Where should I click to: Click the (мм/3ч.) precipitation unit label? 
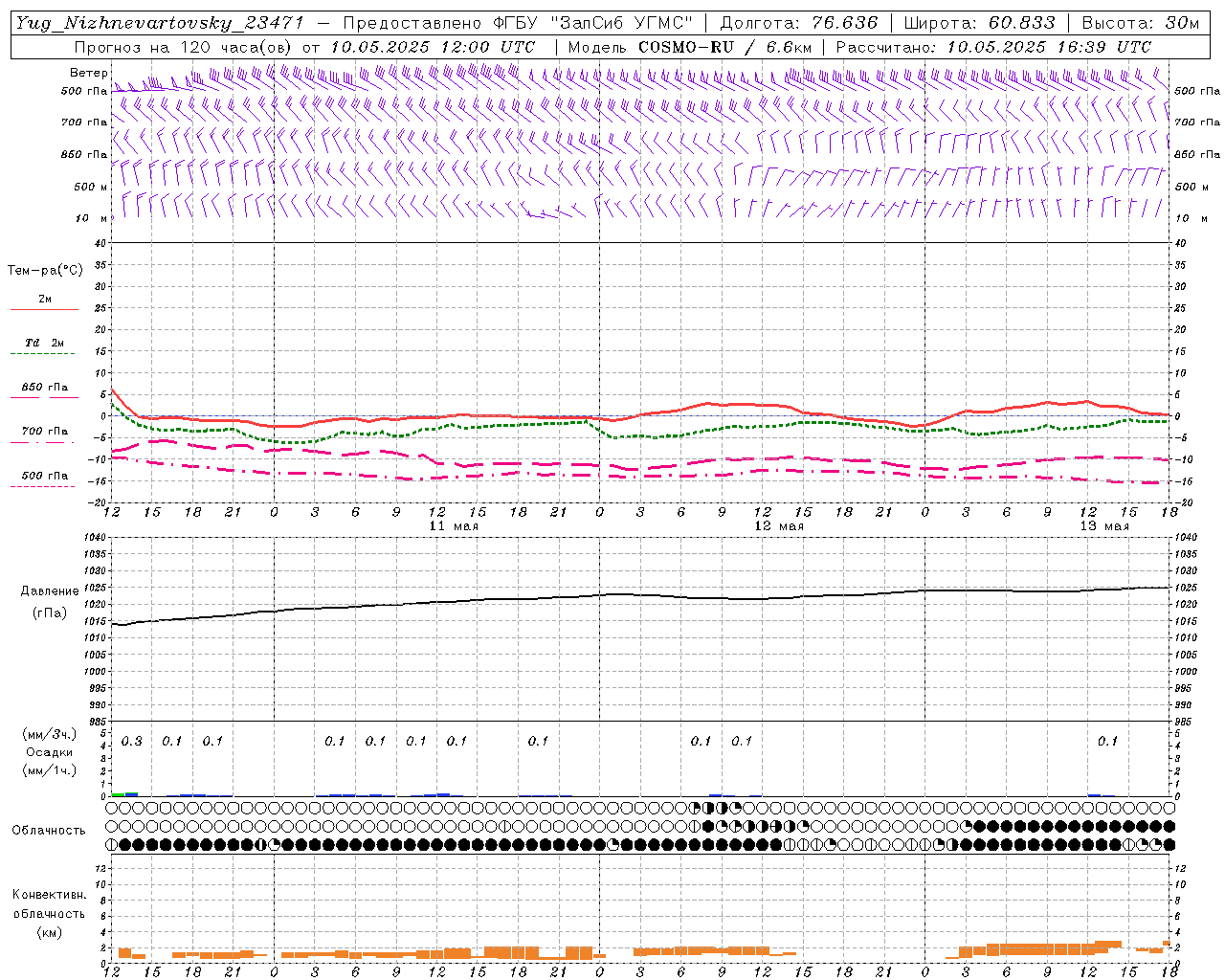tap(50, 734)
